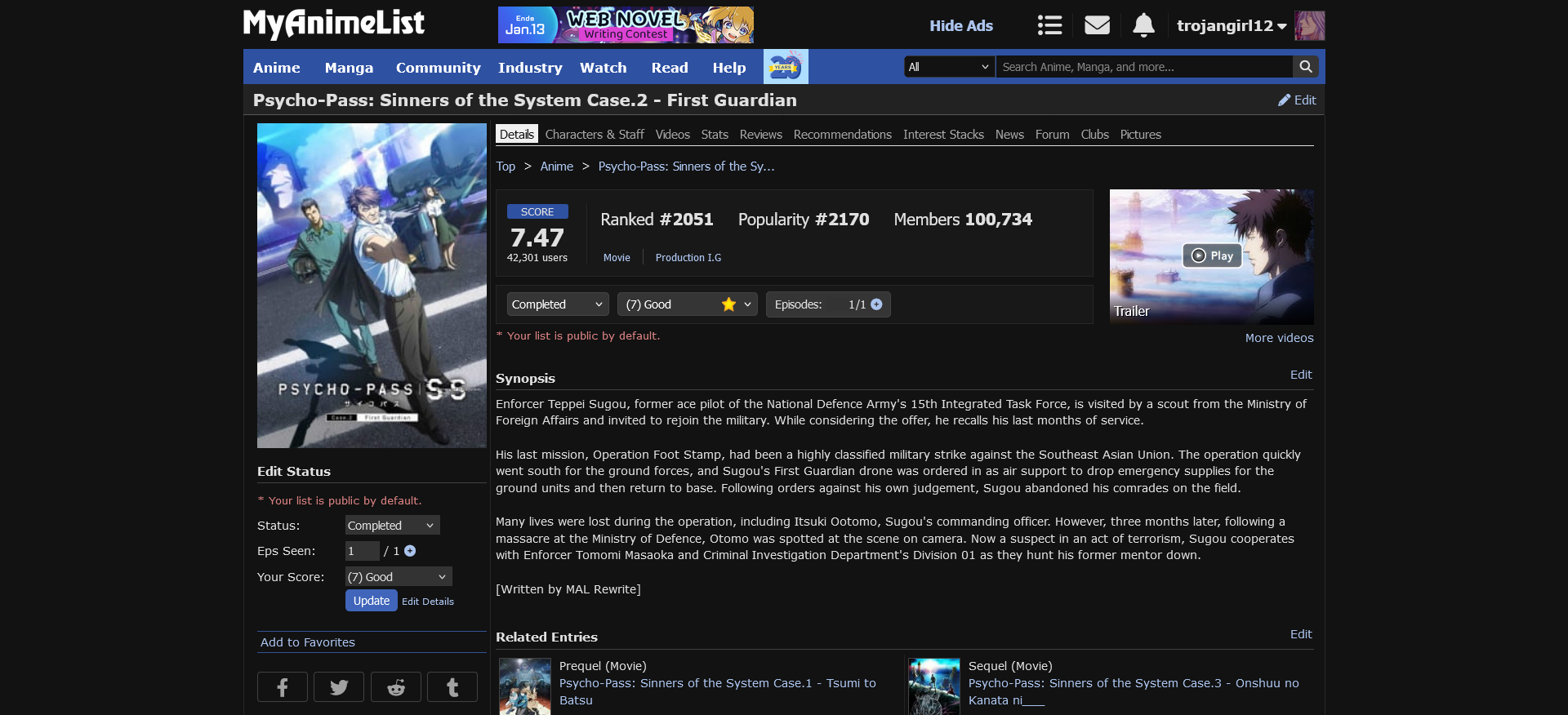
Task: Open the messages envelope icon
Action: [1097, 25]
